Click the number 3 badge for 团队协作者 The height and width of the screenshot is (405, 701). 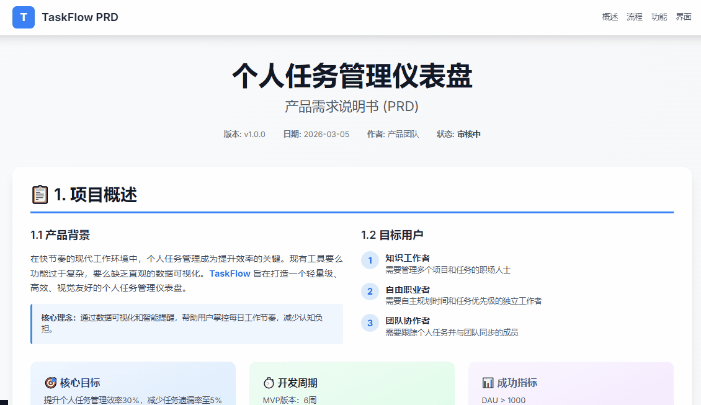pos(370,323)
